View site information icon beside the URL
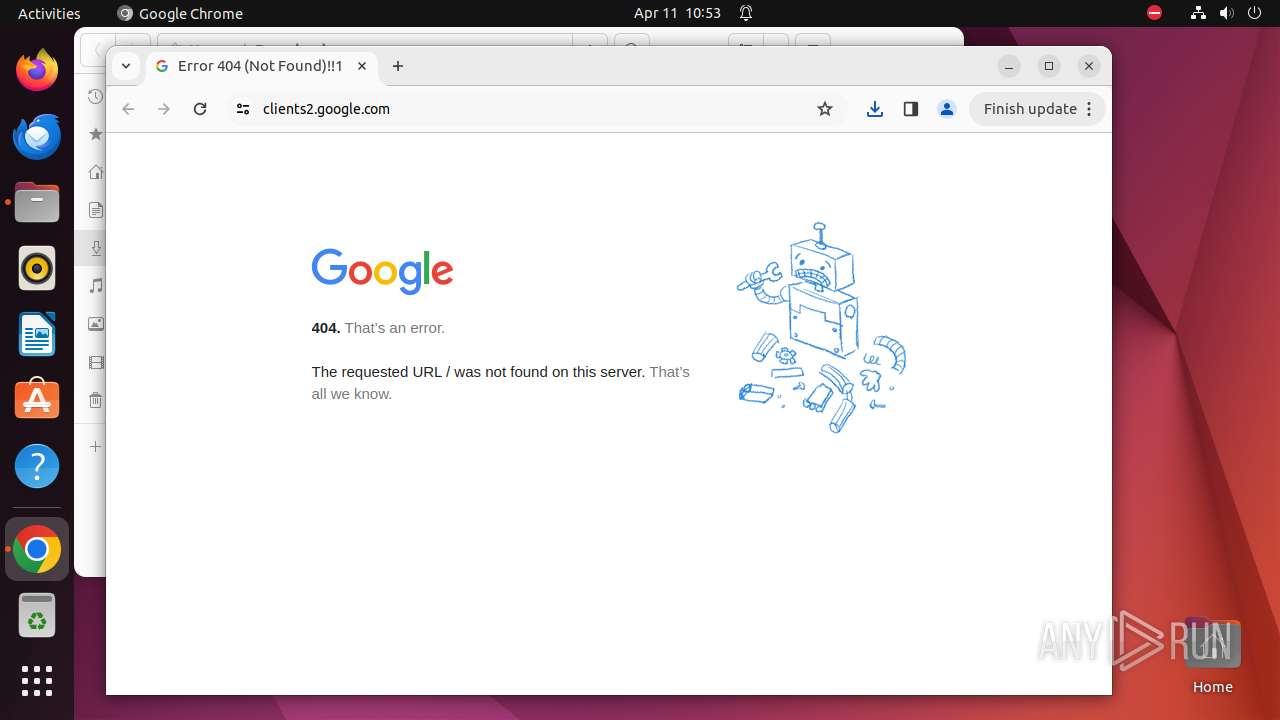The image size is (1280, 720). pyautogui.click(x=242, y=109)
